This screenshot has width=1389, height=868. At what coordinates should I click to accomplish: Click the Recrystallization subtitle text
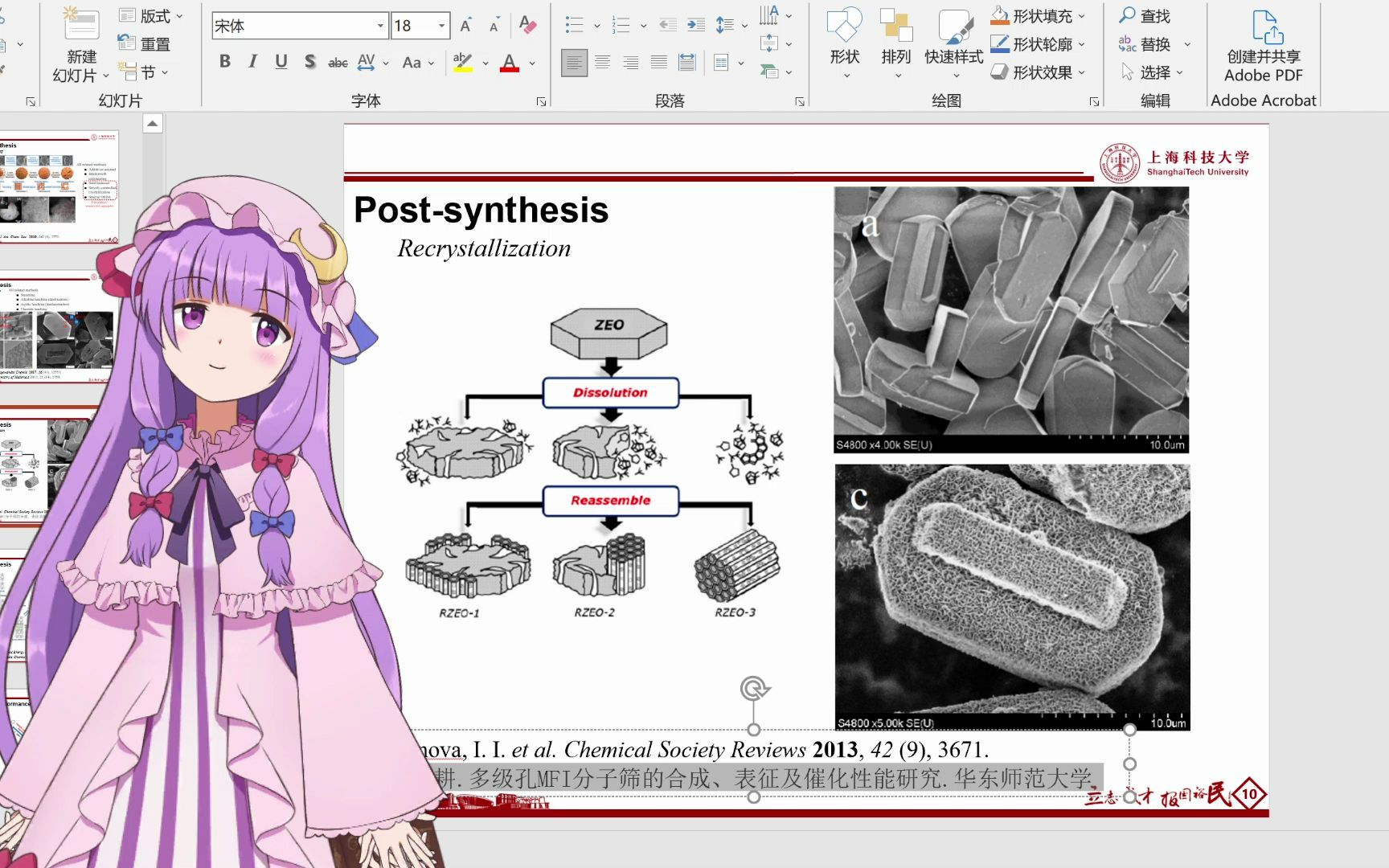[x=484, y=248]
